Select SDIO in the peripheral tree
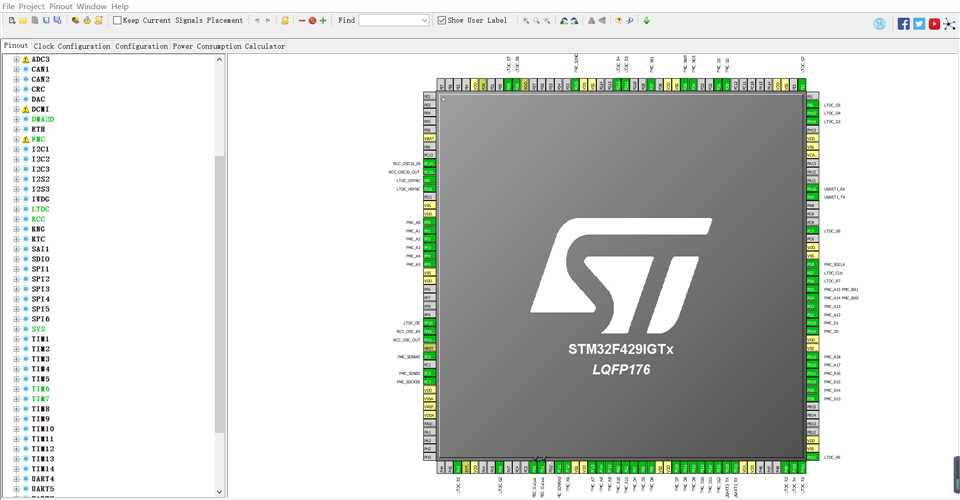The width and height of the screenshot is (960, 500). coord(40,259)
